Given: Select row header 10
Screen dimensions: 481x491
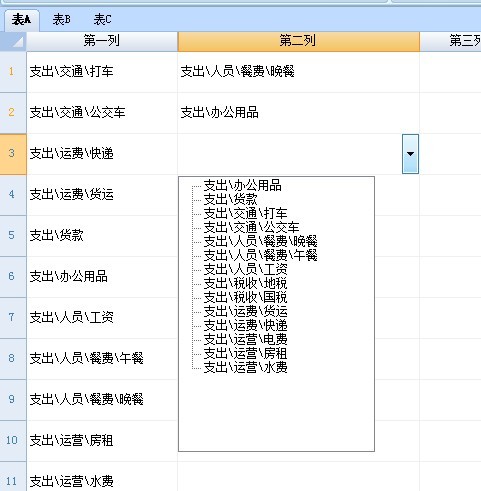Looking at the screenshot, I should (x=13, y=441).
